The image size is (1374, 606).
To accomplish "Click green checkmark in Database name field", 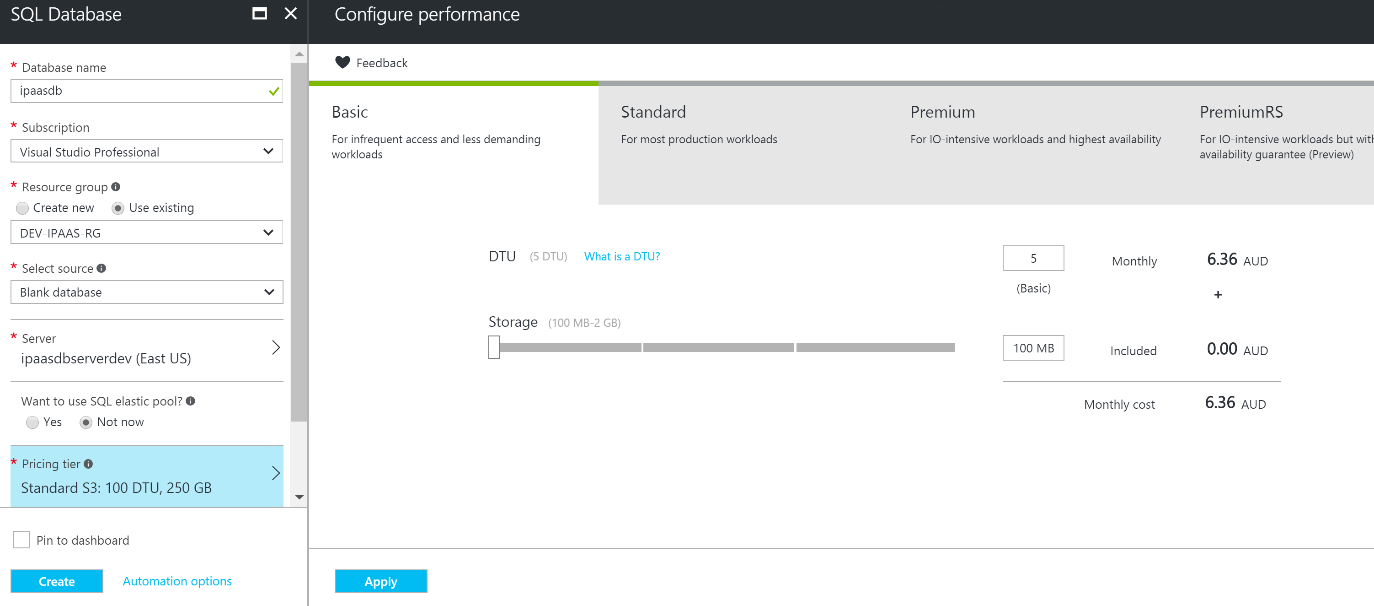I will (274, 91).
